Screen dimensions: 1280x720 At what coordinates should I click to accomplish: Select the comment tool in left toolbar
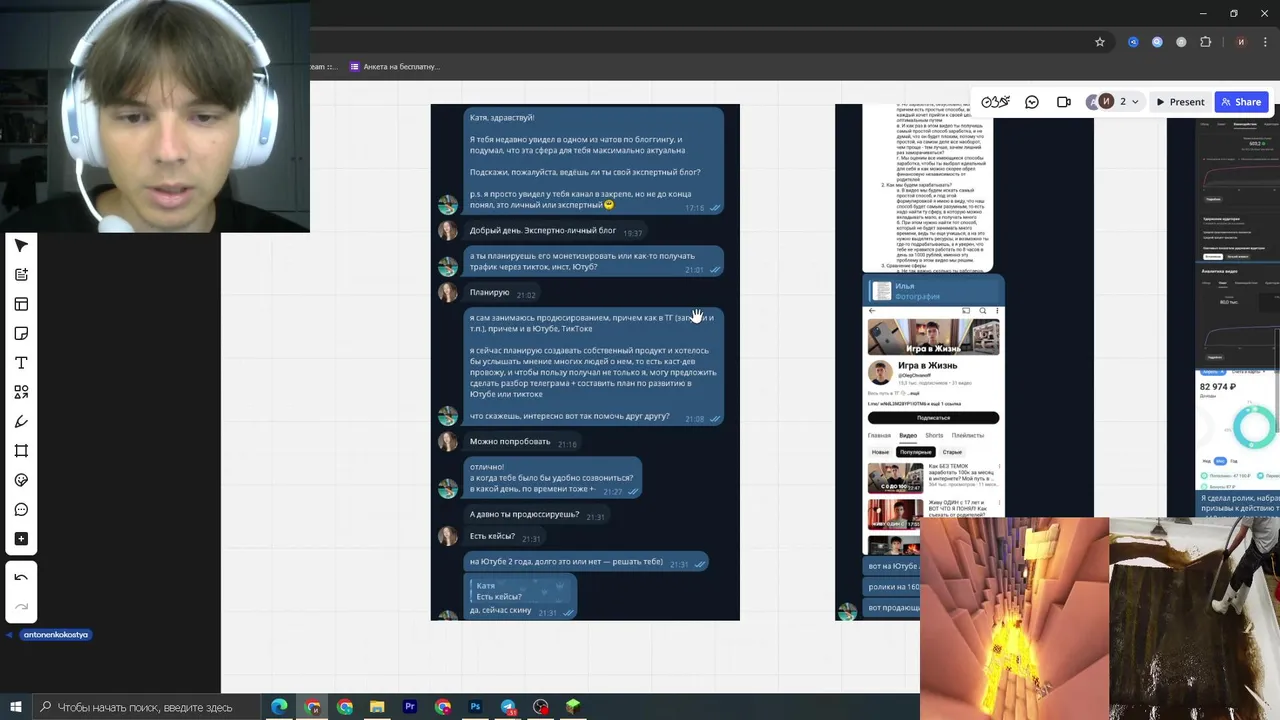point(21,509)
